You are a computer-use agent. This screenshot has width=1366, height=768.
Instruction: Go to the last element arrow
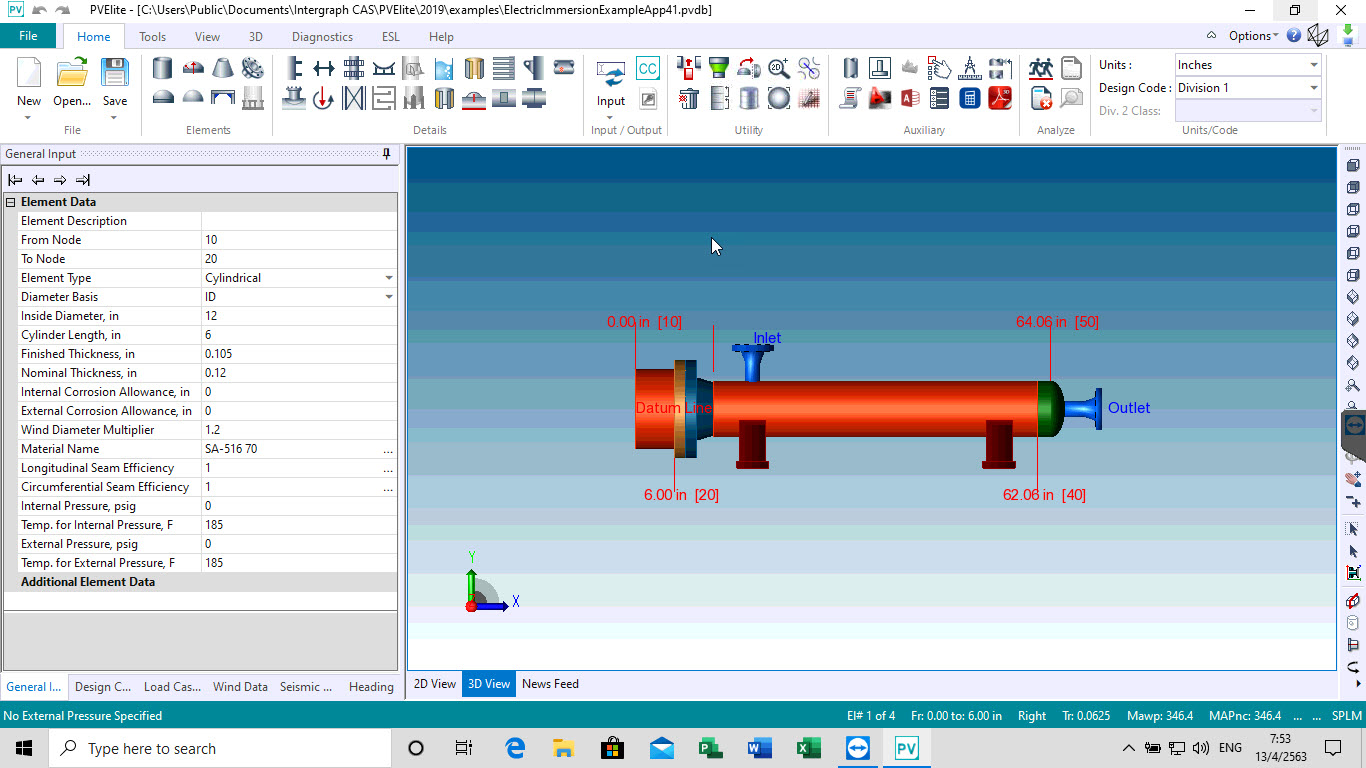pos(83,180)
